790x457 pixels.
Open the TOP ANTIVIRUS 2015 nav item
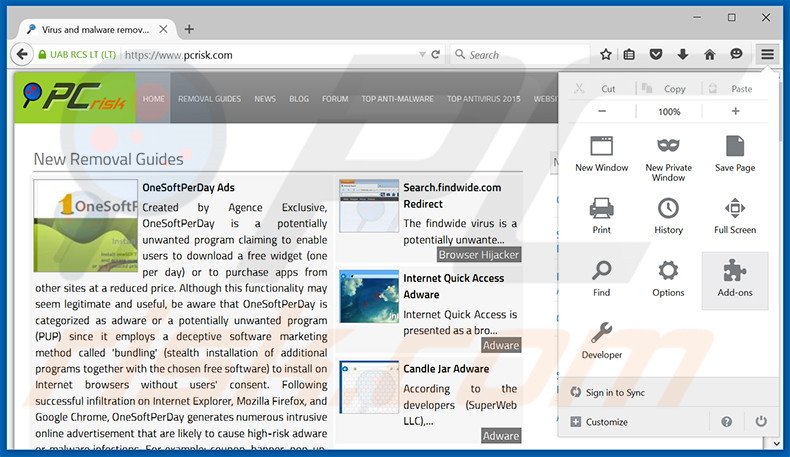(483, 99)
